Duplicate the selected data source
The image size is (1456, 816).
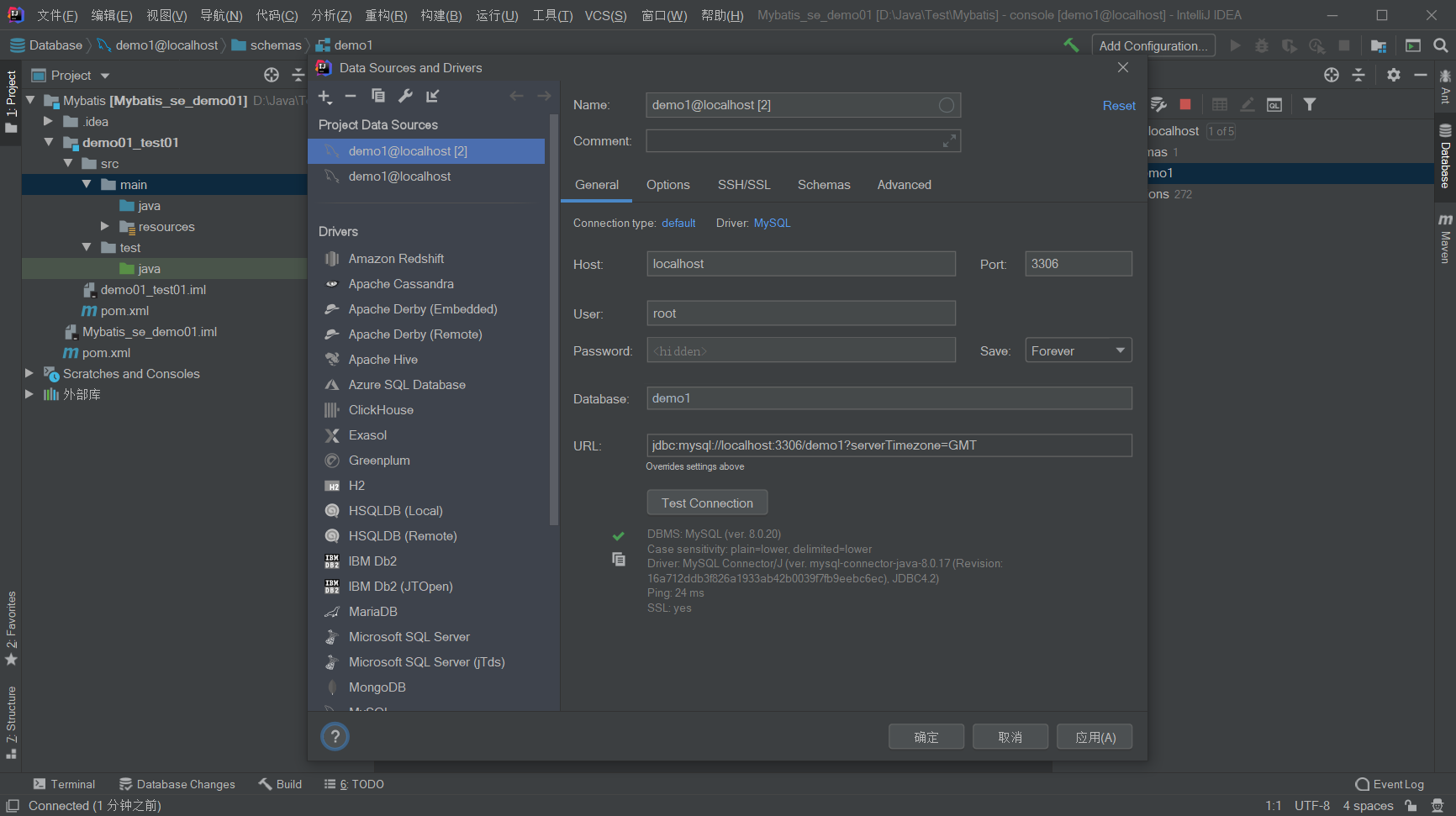coord(378,97)
